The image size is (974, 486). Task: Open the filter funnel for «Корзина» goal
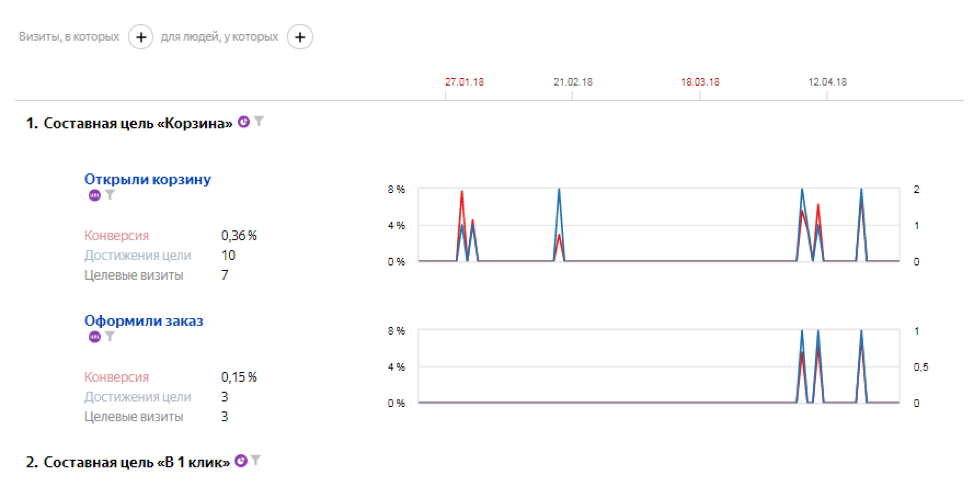coord(258,122)
